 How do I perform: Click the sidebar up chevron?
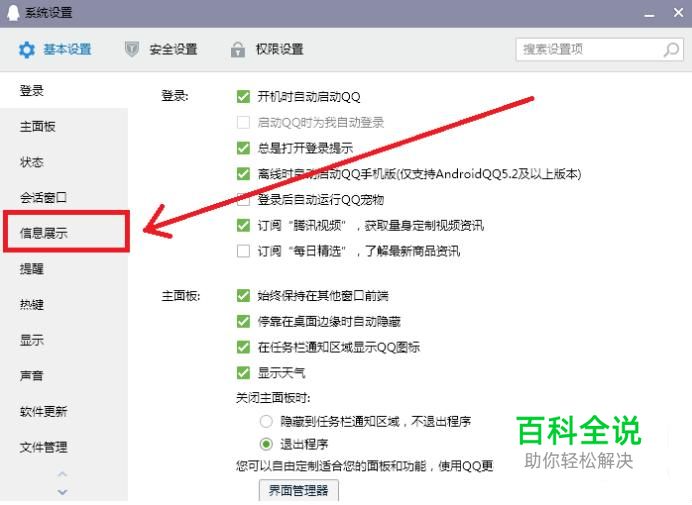pyautogui.click(x=63, y=474)
